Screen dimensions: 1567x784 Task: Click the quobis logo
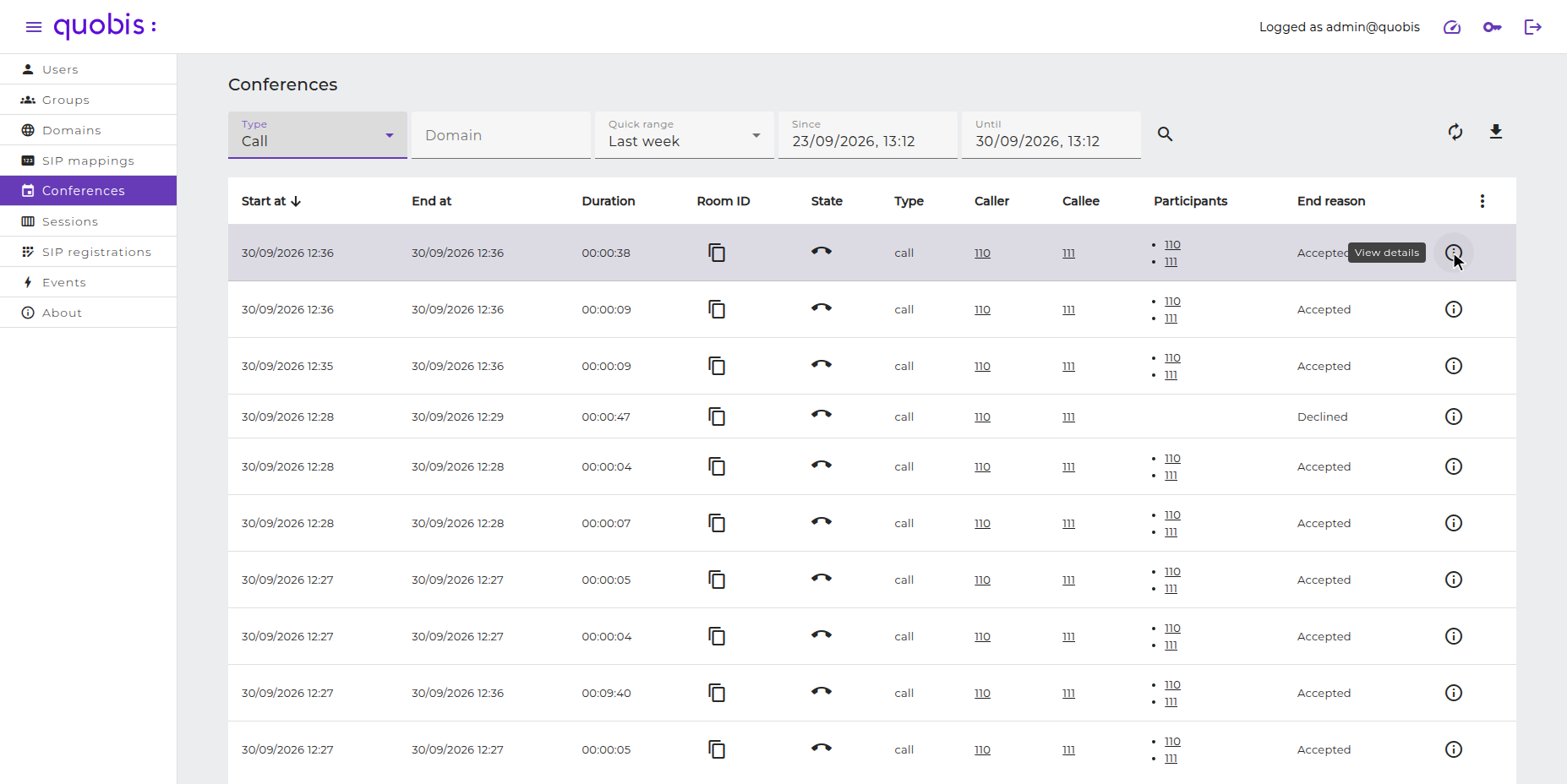[106, 26]
